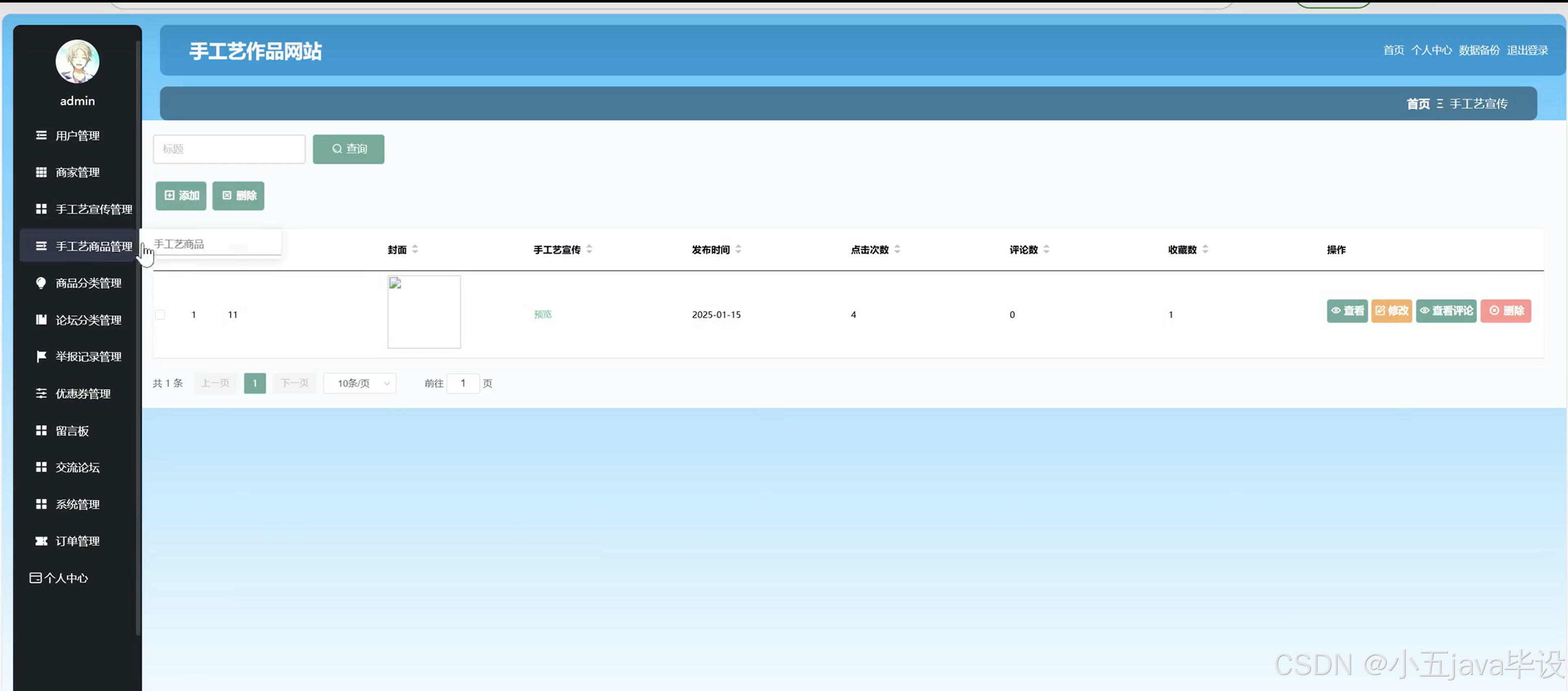Click the ticket icon for 订单管理

click(x=41, y=541)
